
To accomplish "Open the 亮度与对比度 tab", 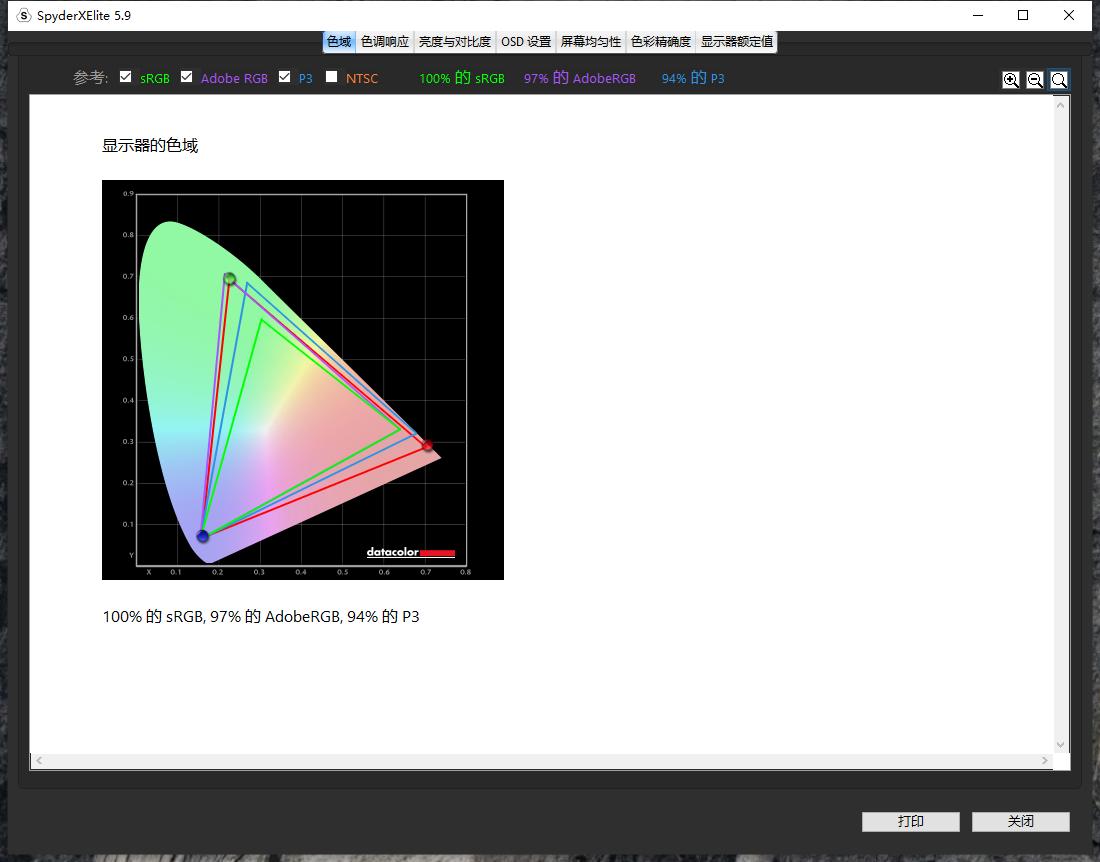I will (x=455, y=42).
